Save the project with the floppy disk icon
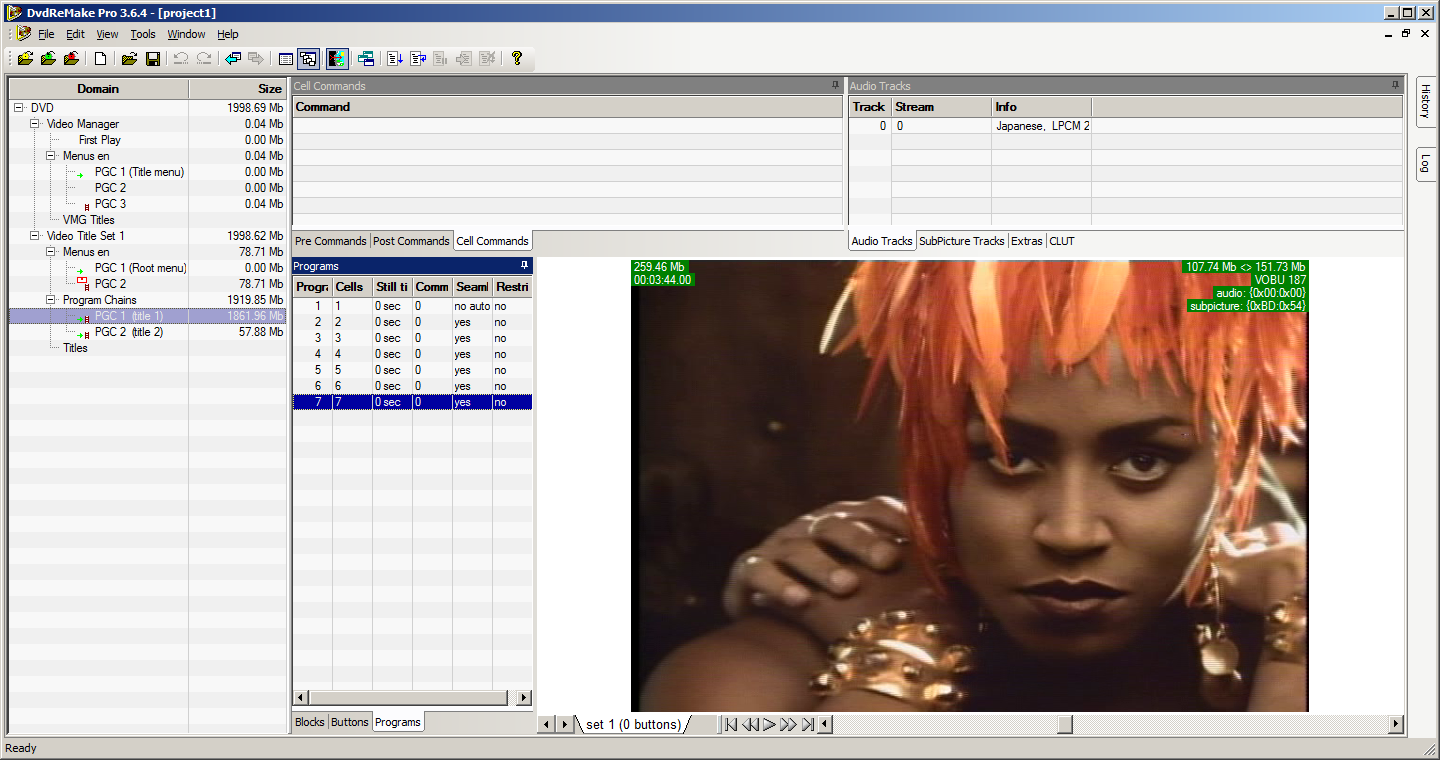1440x760 pixels. (x=153, y=59)
